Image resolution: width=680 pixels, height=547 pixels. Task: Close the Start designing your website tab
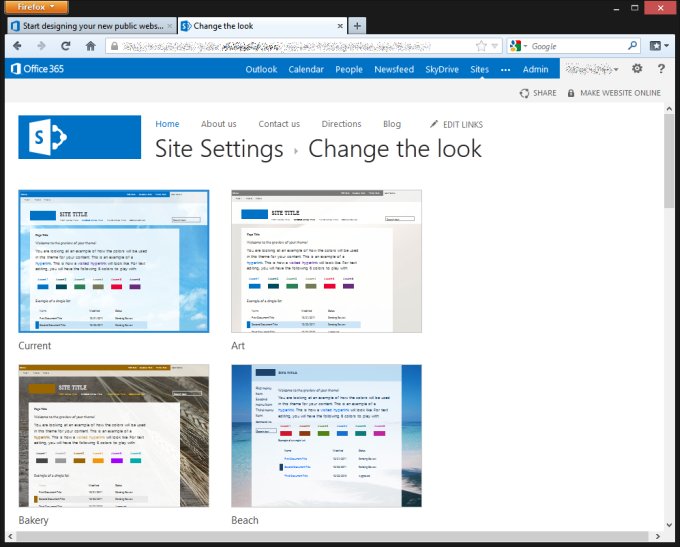170,26
